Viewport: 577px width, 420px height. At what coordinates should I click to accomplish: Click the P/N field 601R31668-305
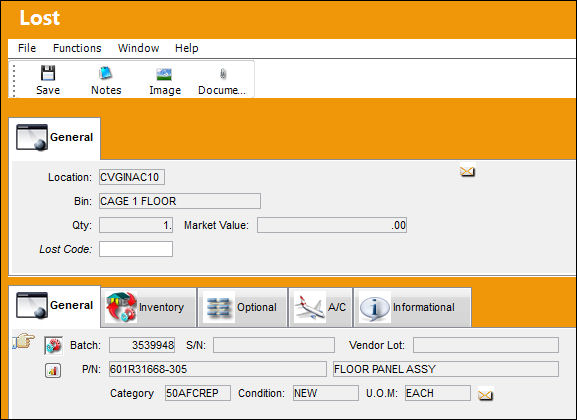click(217, 369)
